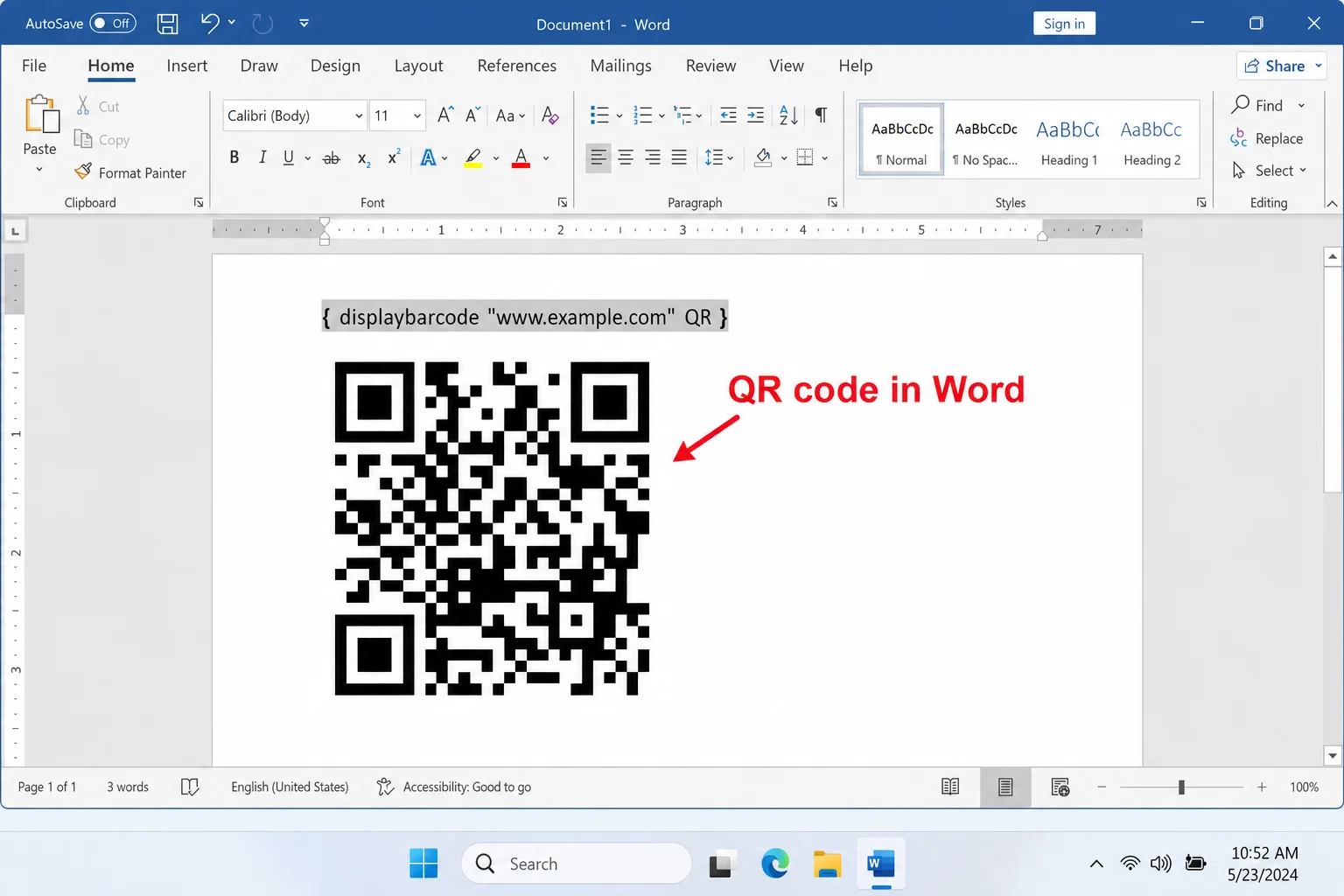Select the Format Painter tool

pos(130,172)
